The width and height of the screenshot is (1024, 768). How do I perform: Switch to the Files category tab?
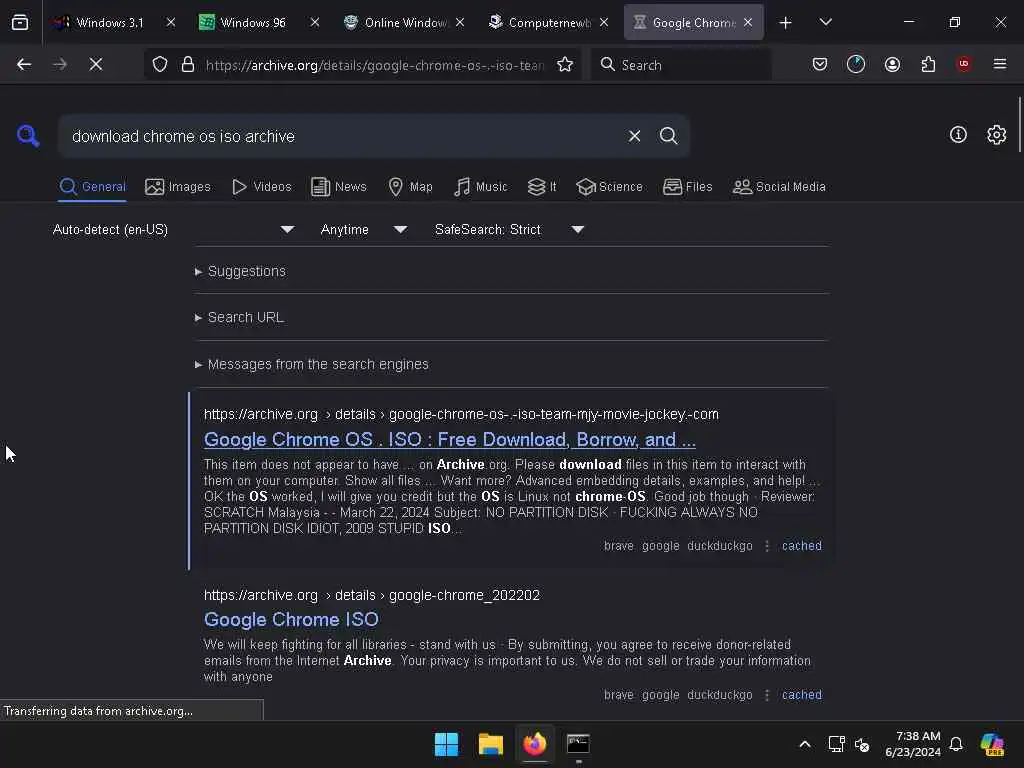(687, 187)
